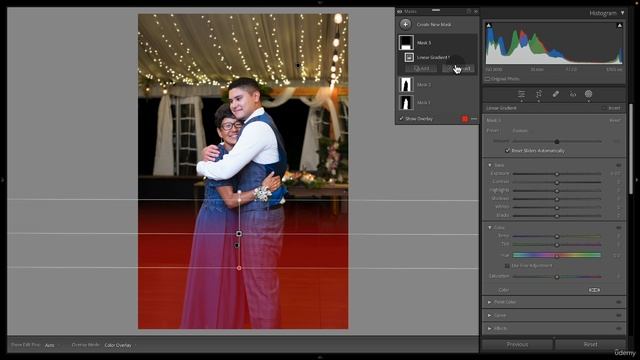Toggle the Point Color section switch
640x360 pixels.
(x=619, y=302)
